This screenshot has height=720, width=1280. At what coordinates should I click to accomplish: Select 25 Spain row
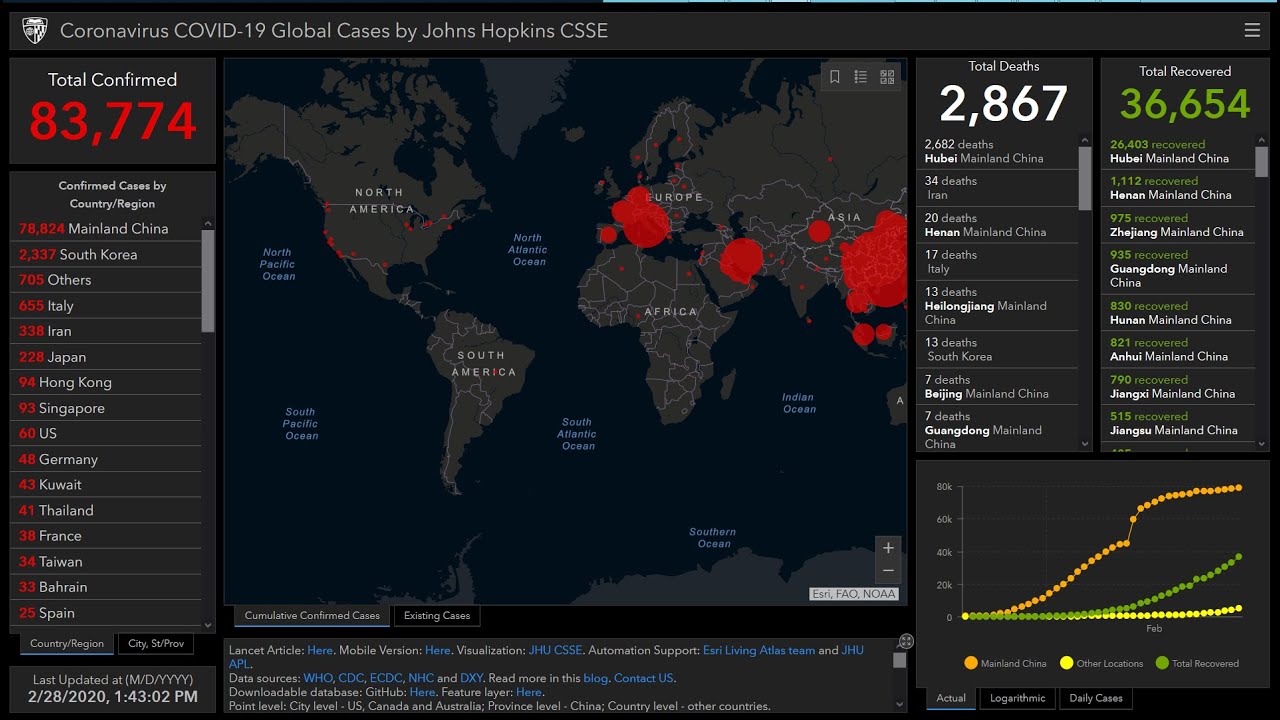point(106,613)
